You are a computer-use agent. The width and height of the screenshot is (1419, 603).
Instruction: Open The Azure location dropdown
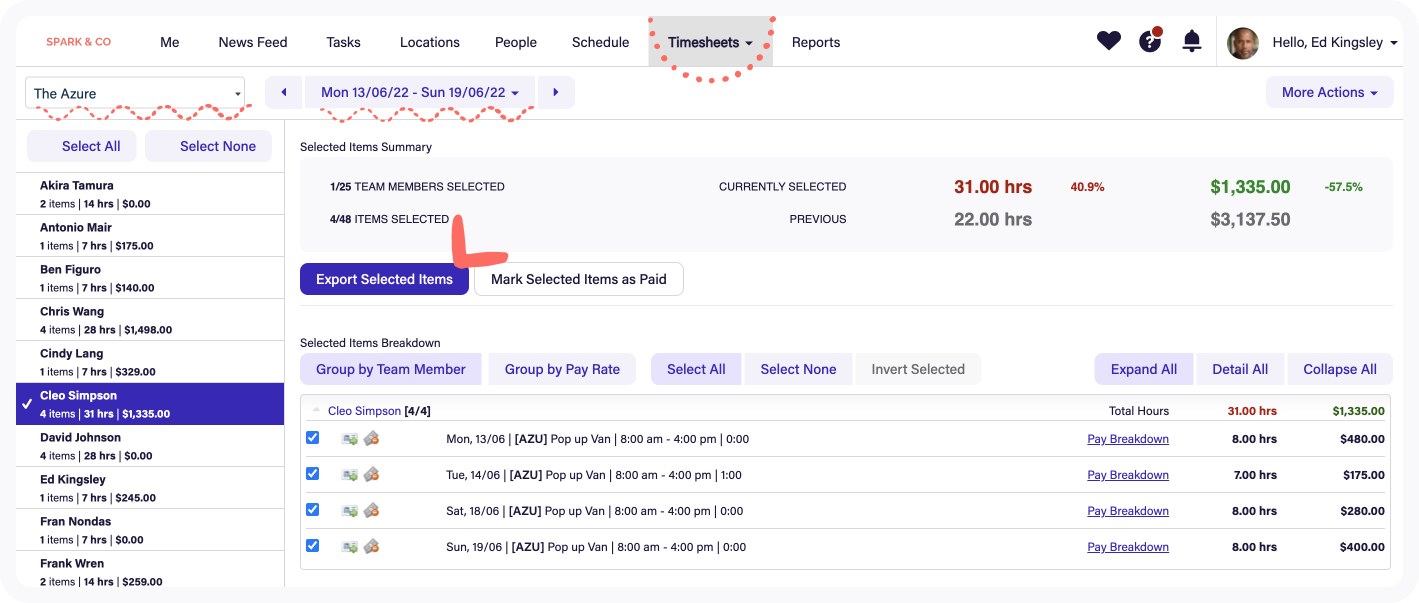pyautogui.click(x=135, y=93)
